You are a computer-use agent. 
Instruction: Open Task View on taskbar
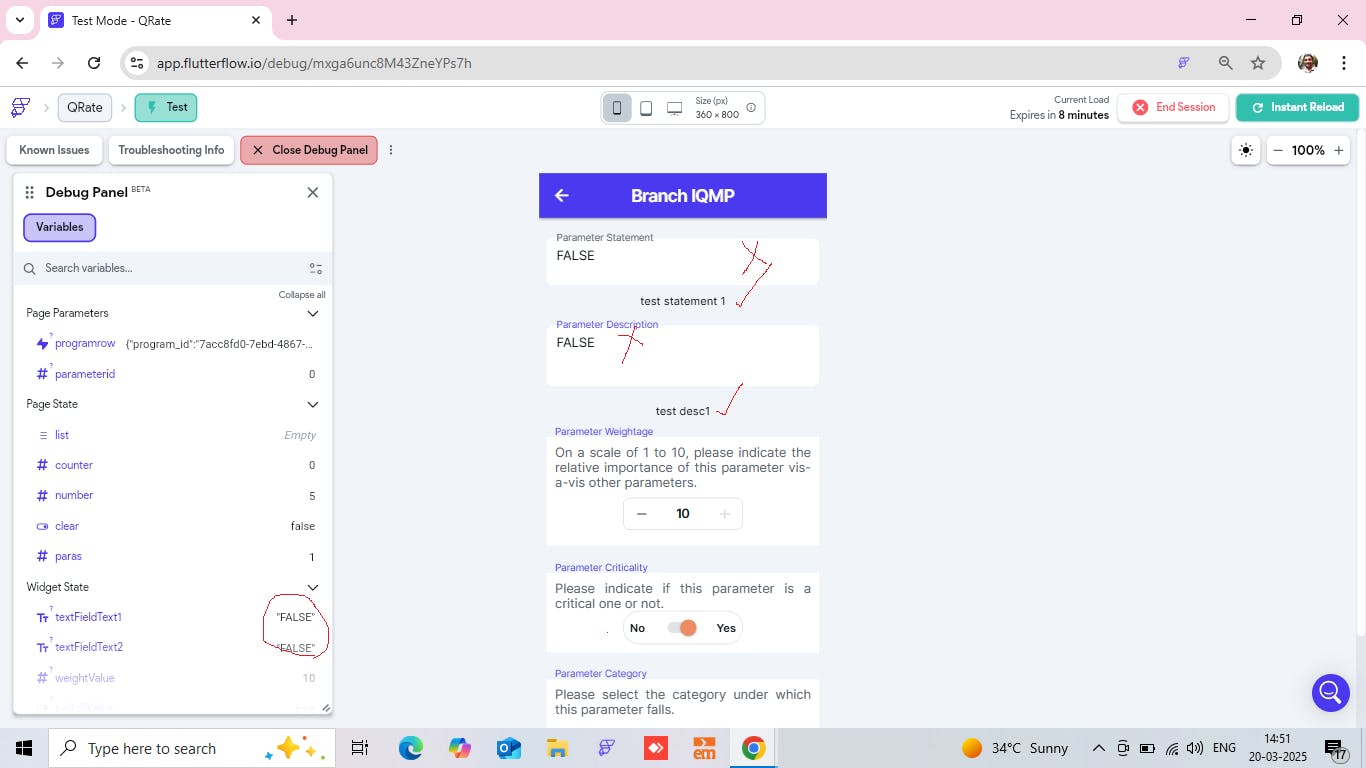(x=360, y=748)
